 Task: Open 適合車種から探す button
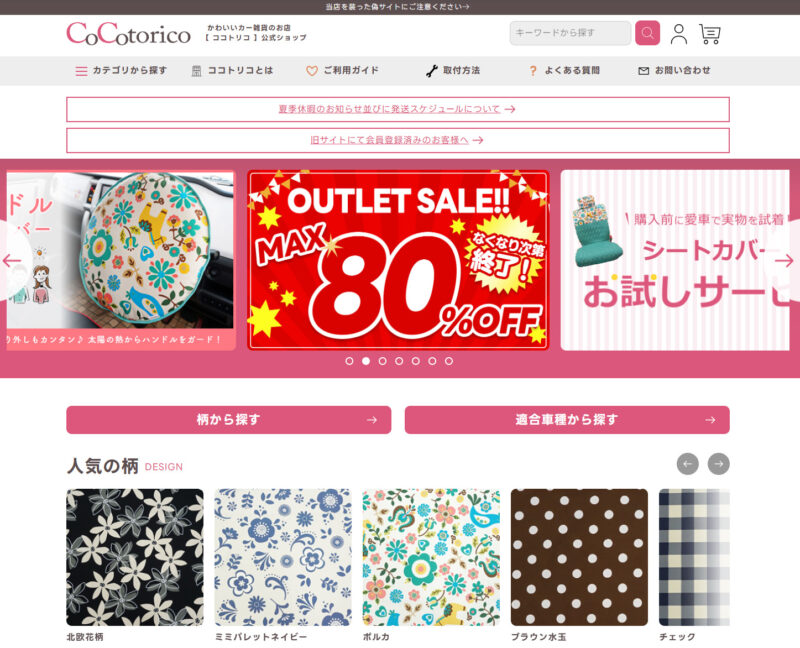coord(567,420)
